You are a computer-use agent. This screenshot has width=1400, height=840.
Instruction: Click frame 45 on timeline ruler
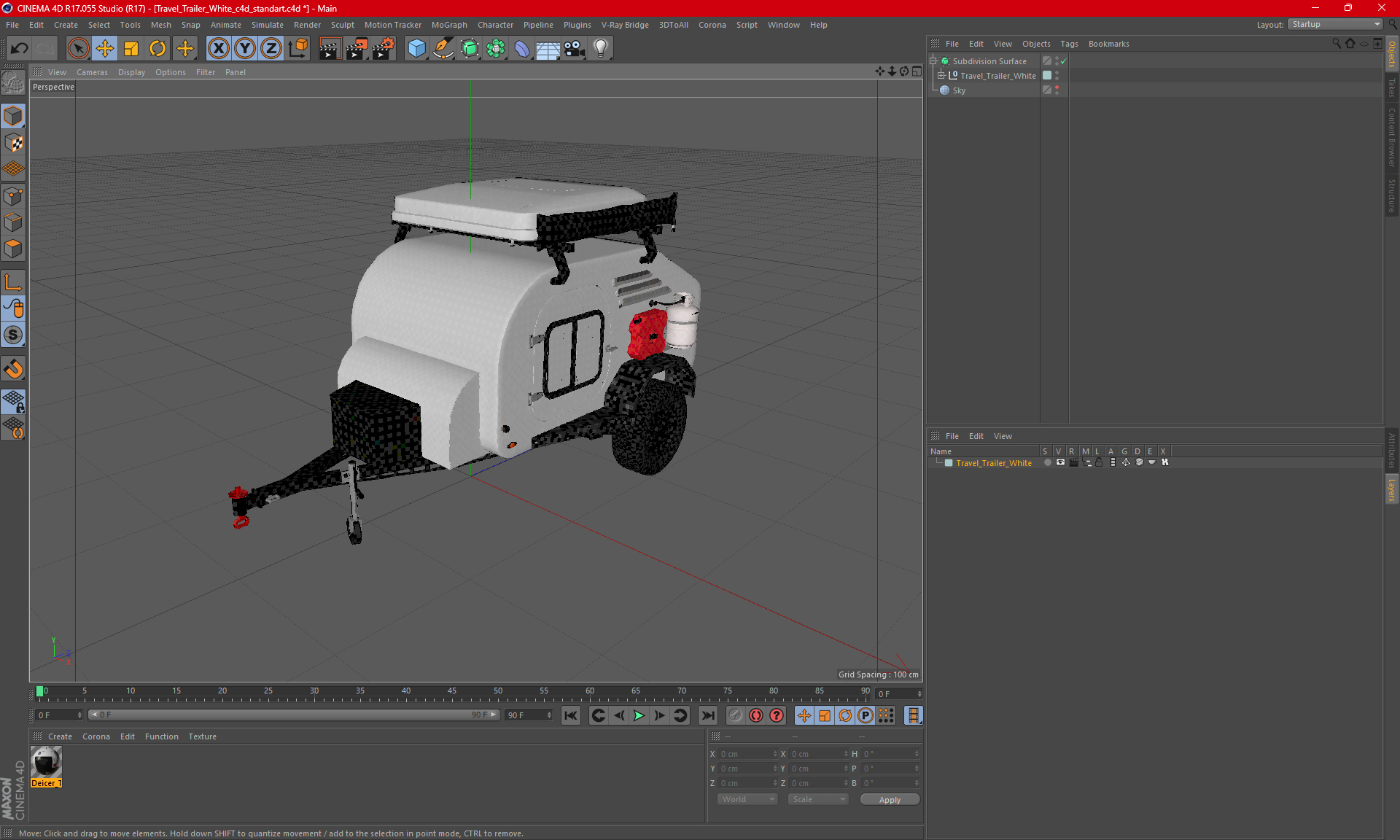click(x=452, y=693)
